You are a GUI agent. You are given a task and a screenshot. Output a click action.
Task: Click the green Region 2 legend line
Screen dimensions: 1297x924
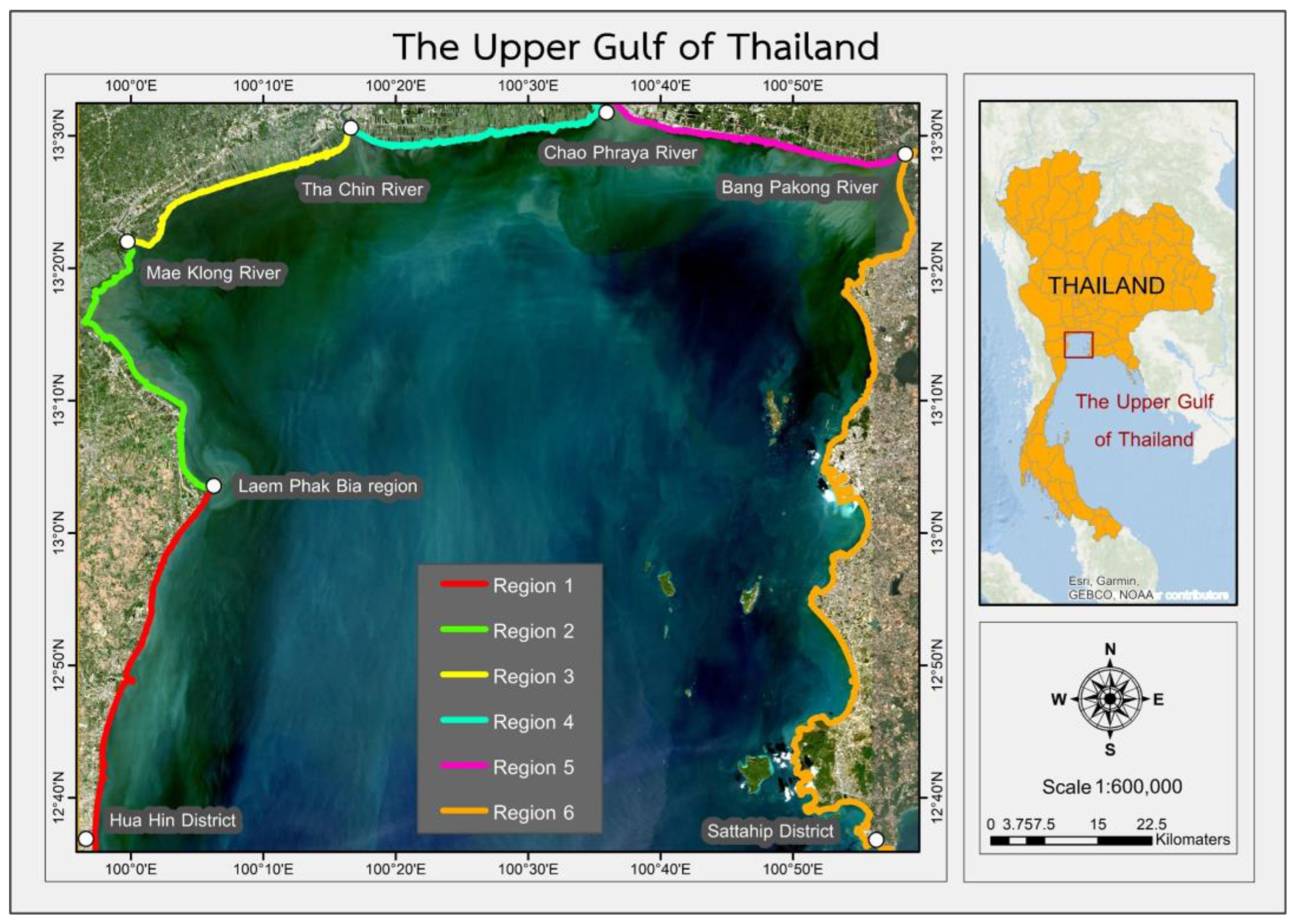click(464, 629)
